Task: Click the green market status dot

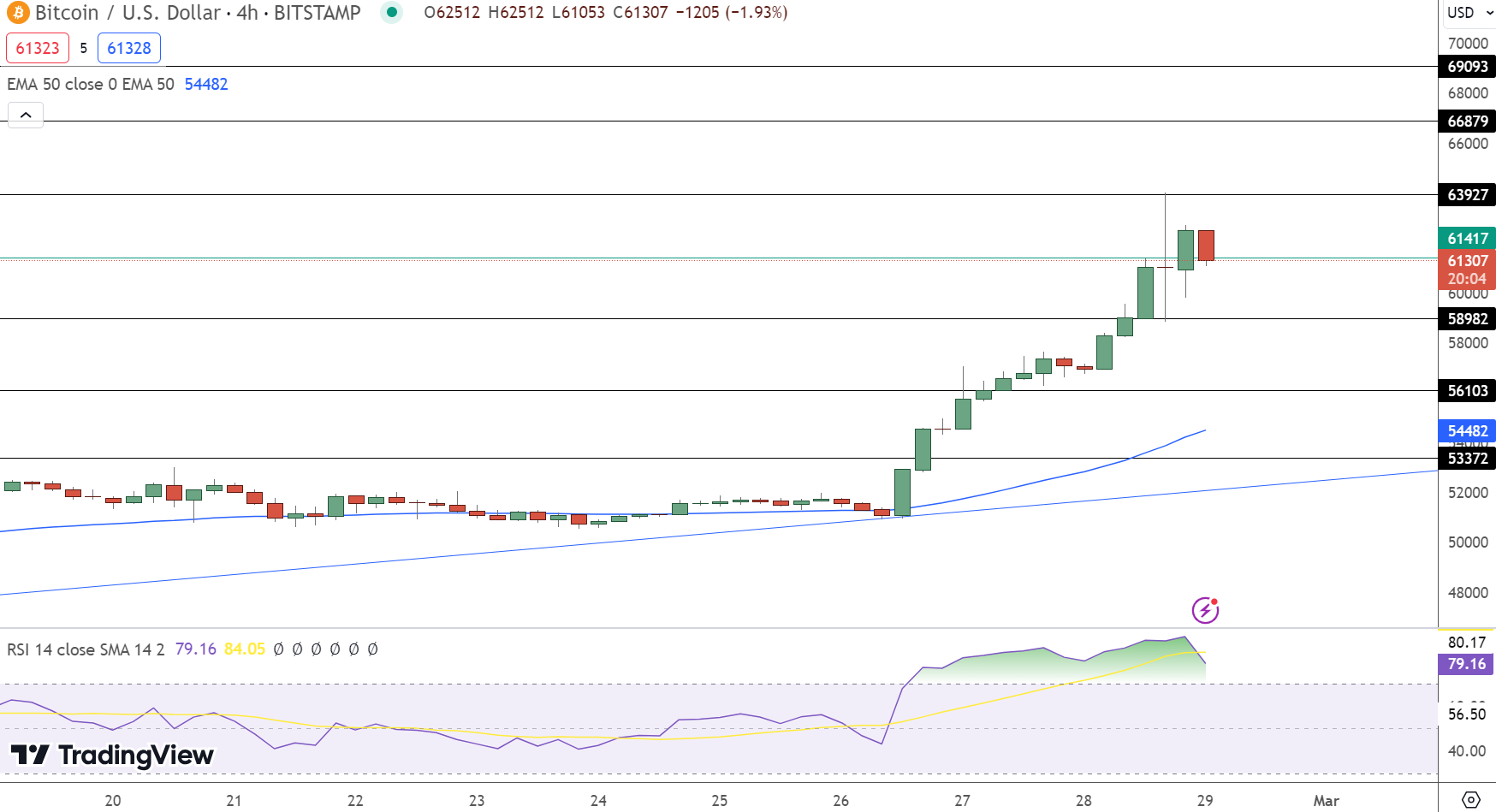Action: (x=391, y=14)
